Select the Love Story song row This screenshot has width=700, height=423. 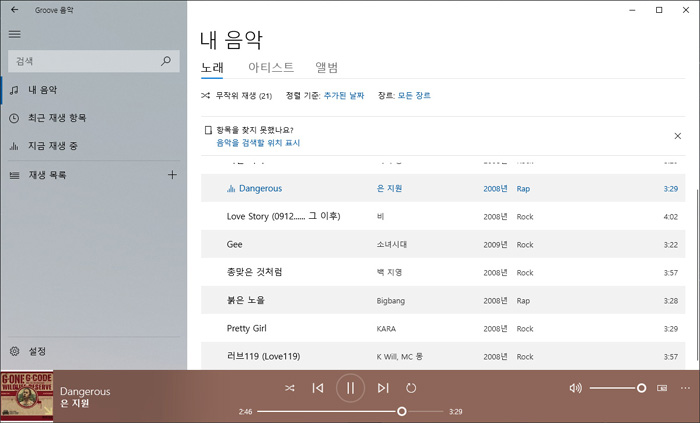coord(443,216)
